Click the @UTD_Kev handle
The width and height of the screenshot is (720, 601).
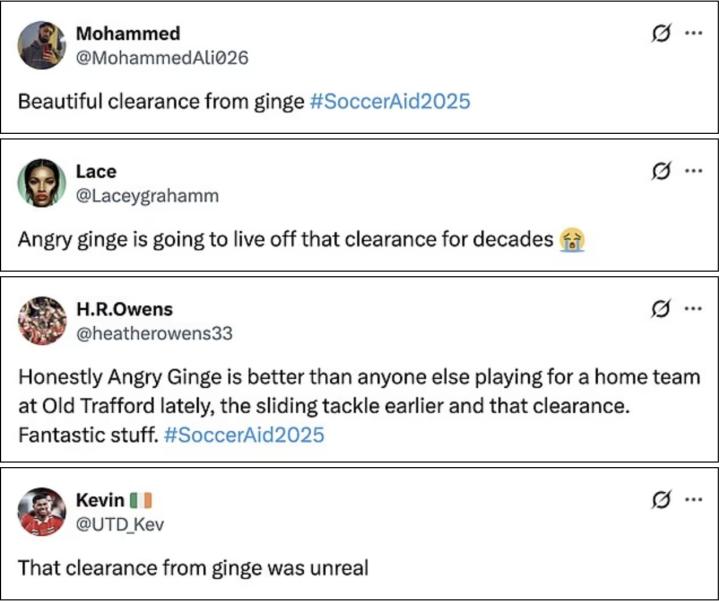(x=120, y=524)
